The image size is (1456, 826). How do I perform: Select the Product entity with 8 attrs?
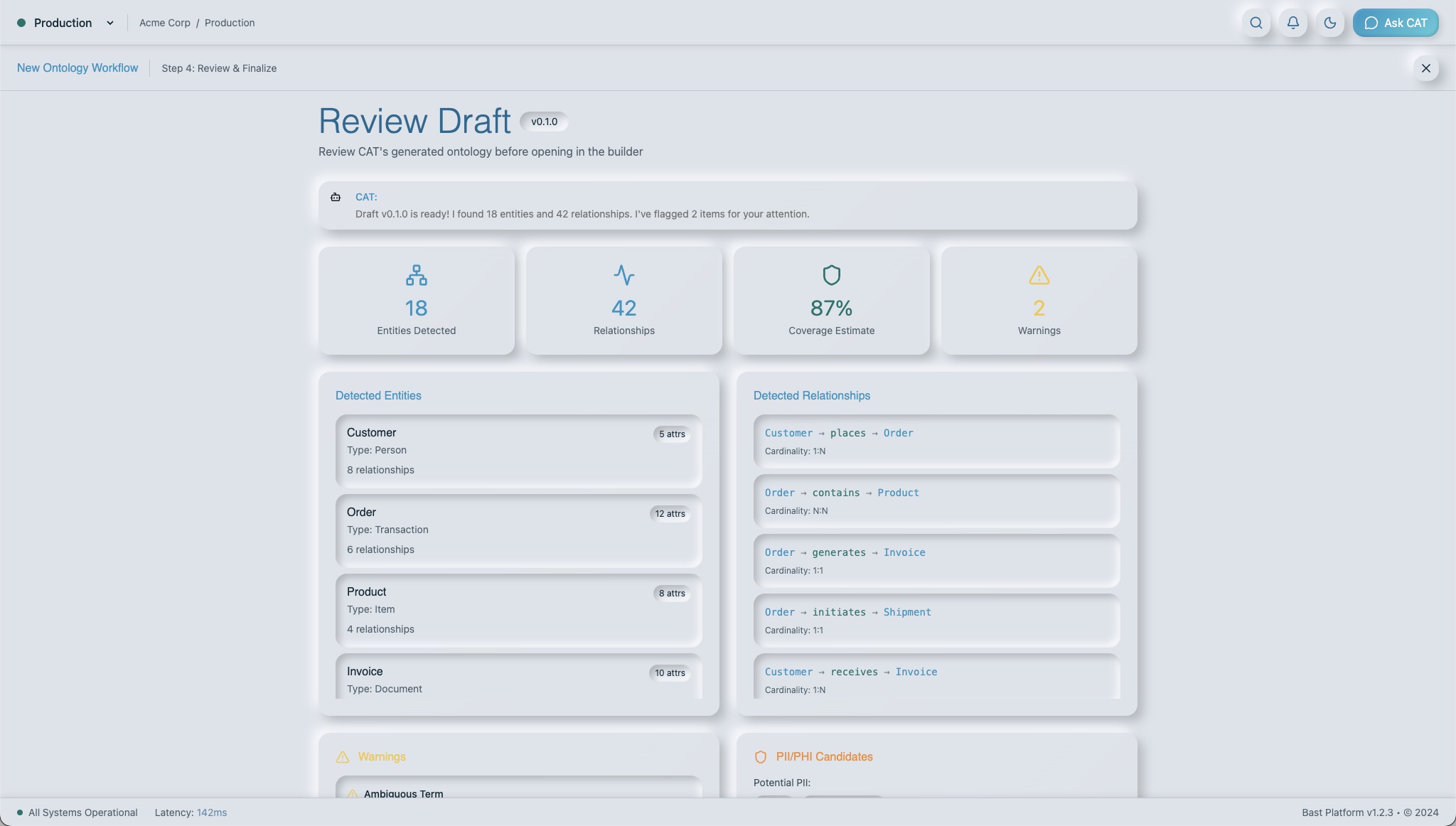[519, 611]
